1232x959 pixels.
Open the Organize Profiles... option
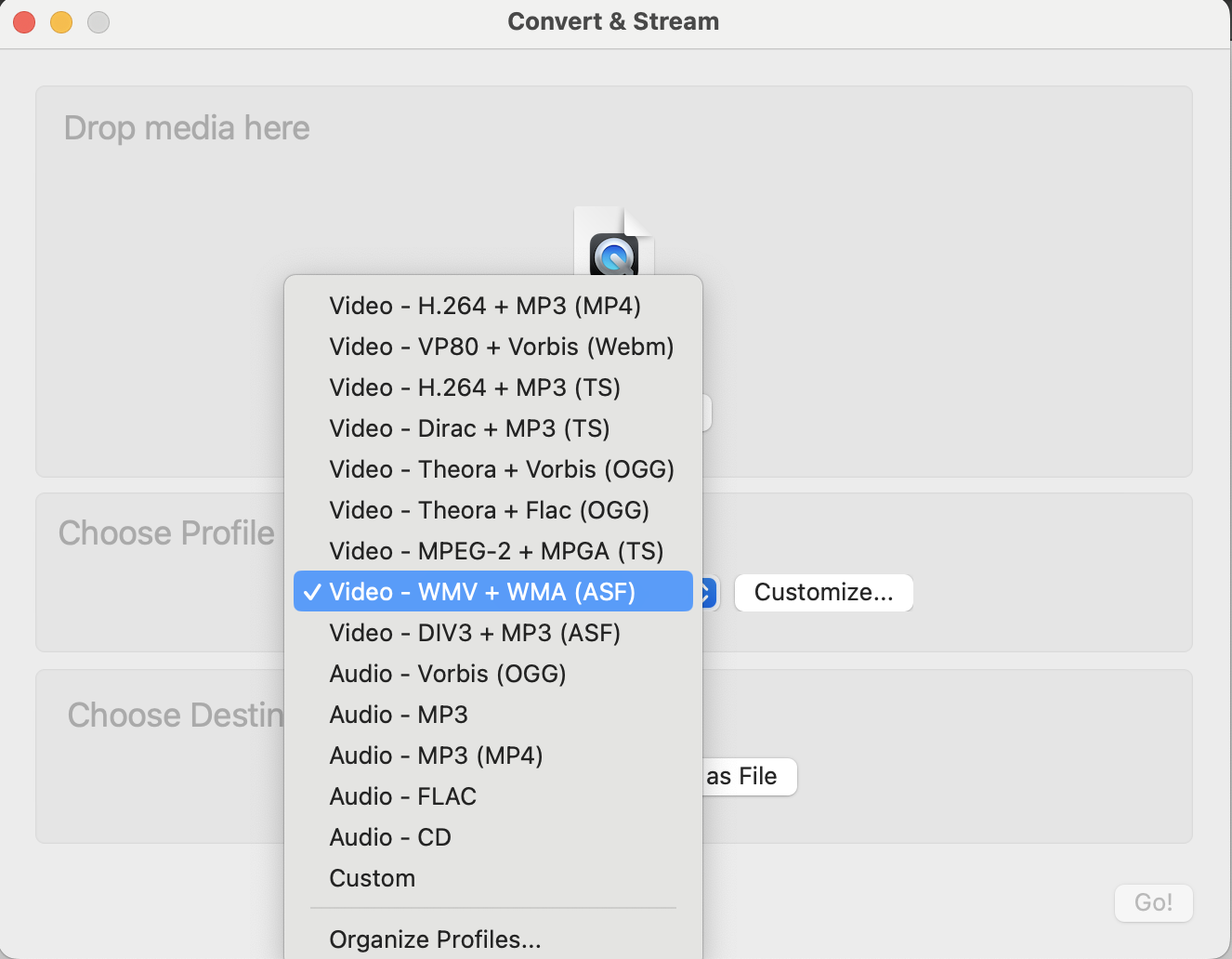point(435,939)
